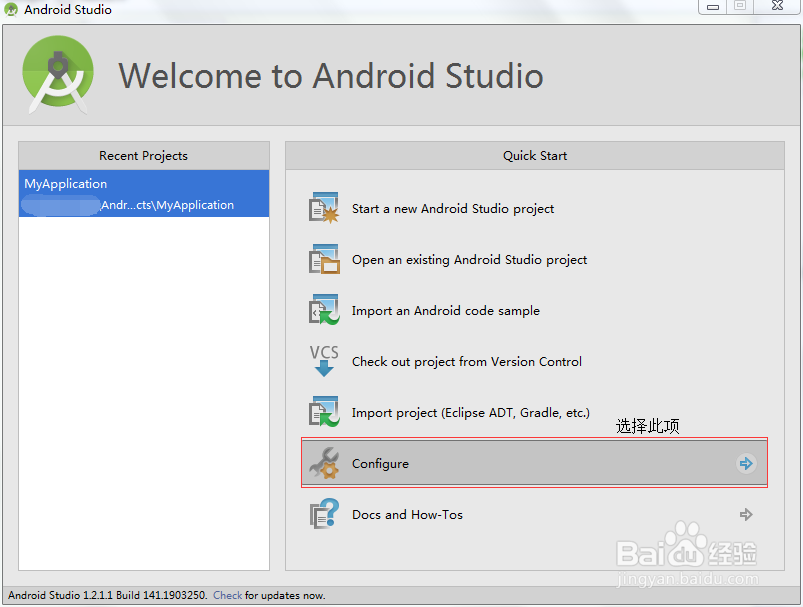Click the Docs question mark icon

(324, 514)
